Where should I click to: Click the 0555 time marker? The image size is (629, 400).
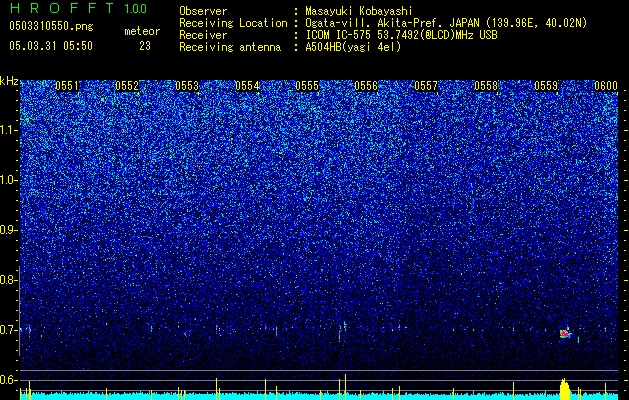[x=307, y=86]
